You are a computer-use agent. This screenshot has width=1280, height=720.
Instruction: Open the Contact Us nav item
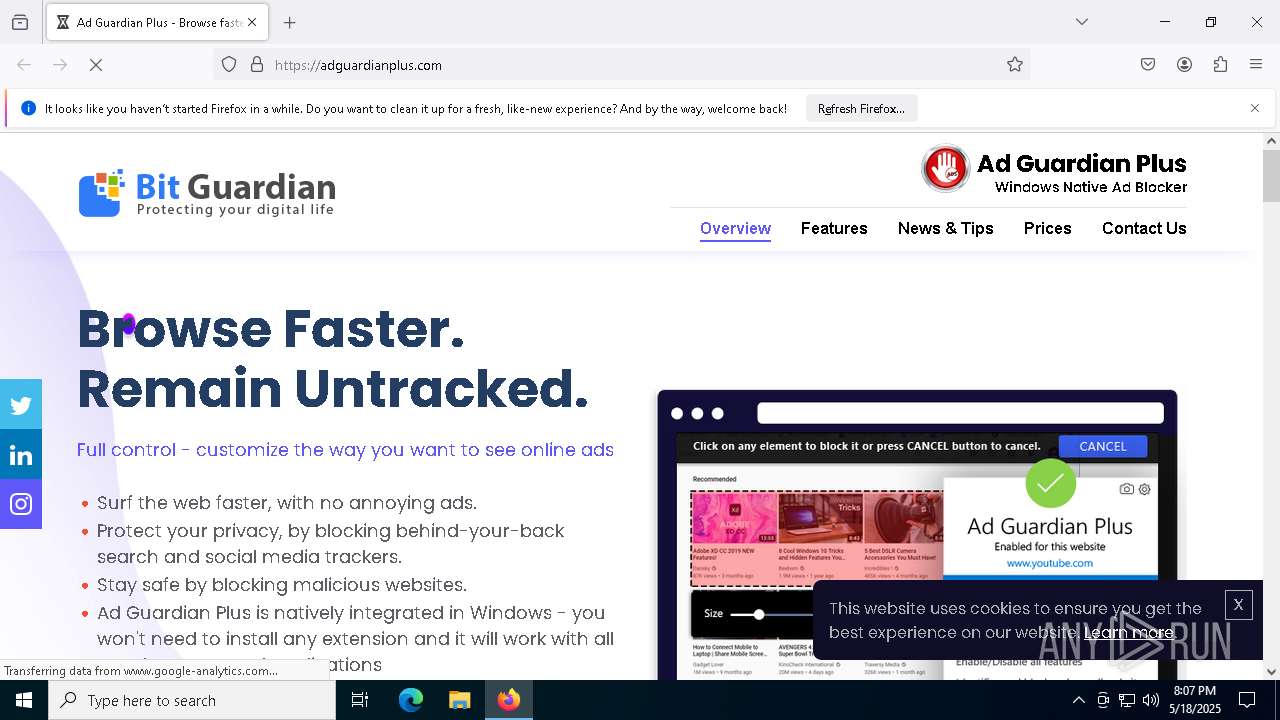pos(1144,228)
